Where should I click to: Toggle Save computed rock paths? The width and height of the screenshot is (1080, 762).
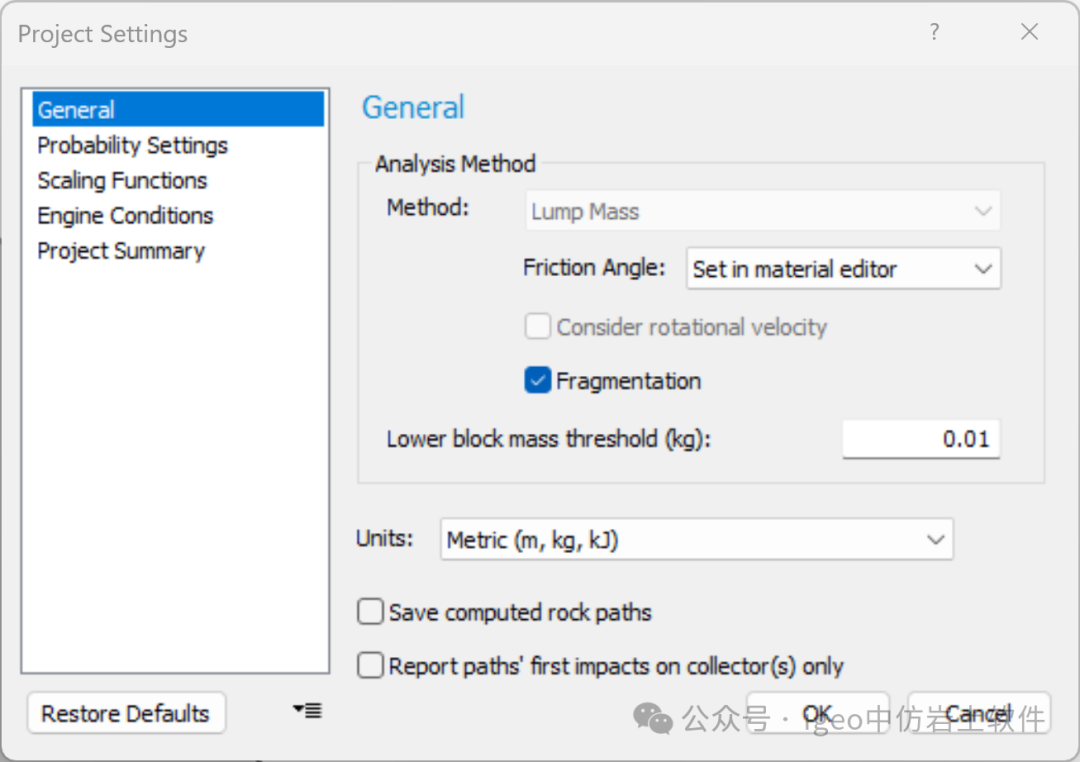click(371, 612)
